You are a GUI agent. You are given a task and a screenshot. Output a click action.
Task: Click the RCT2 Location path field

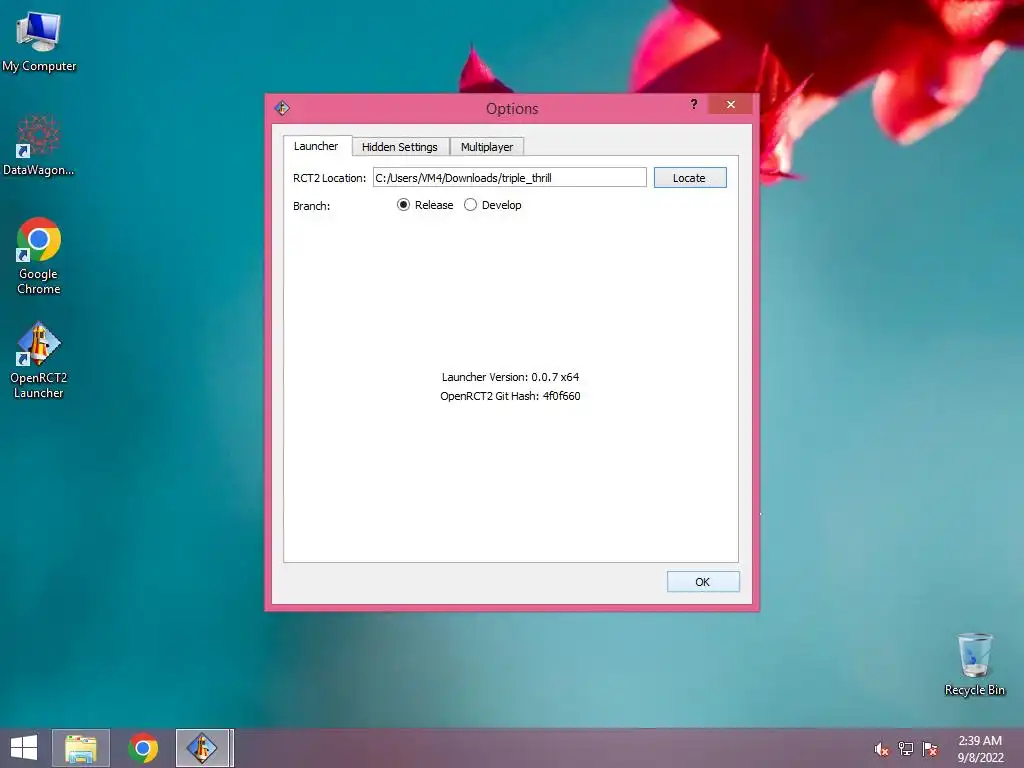(509, 178)
